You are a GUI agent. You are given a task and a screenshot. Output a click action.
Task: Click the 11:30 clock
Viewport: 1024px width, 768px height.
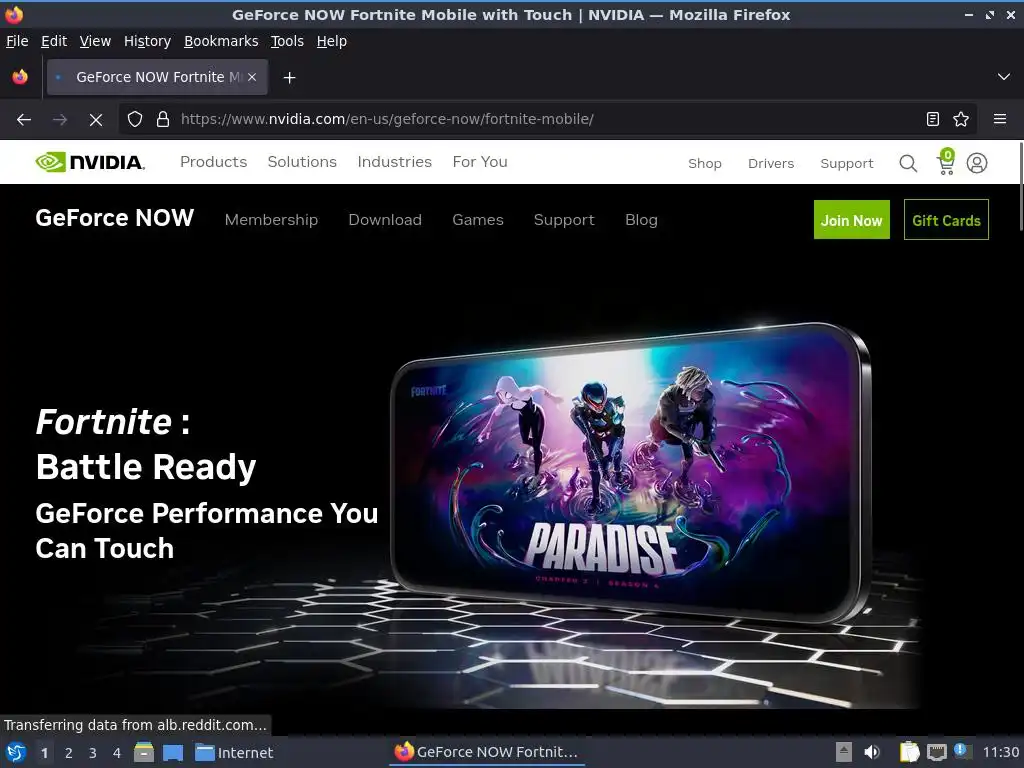(1000, 752)
